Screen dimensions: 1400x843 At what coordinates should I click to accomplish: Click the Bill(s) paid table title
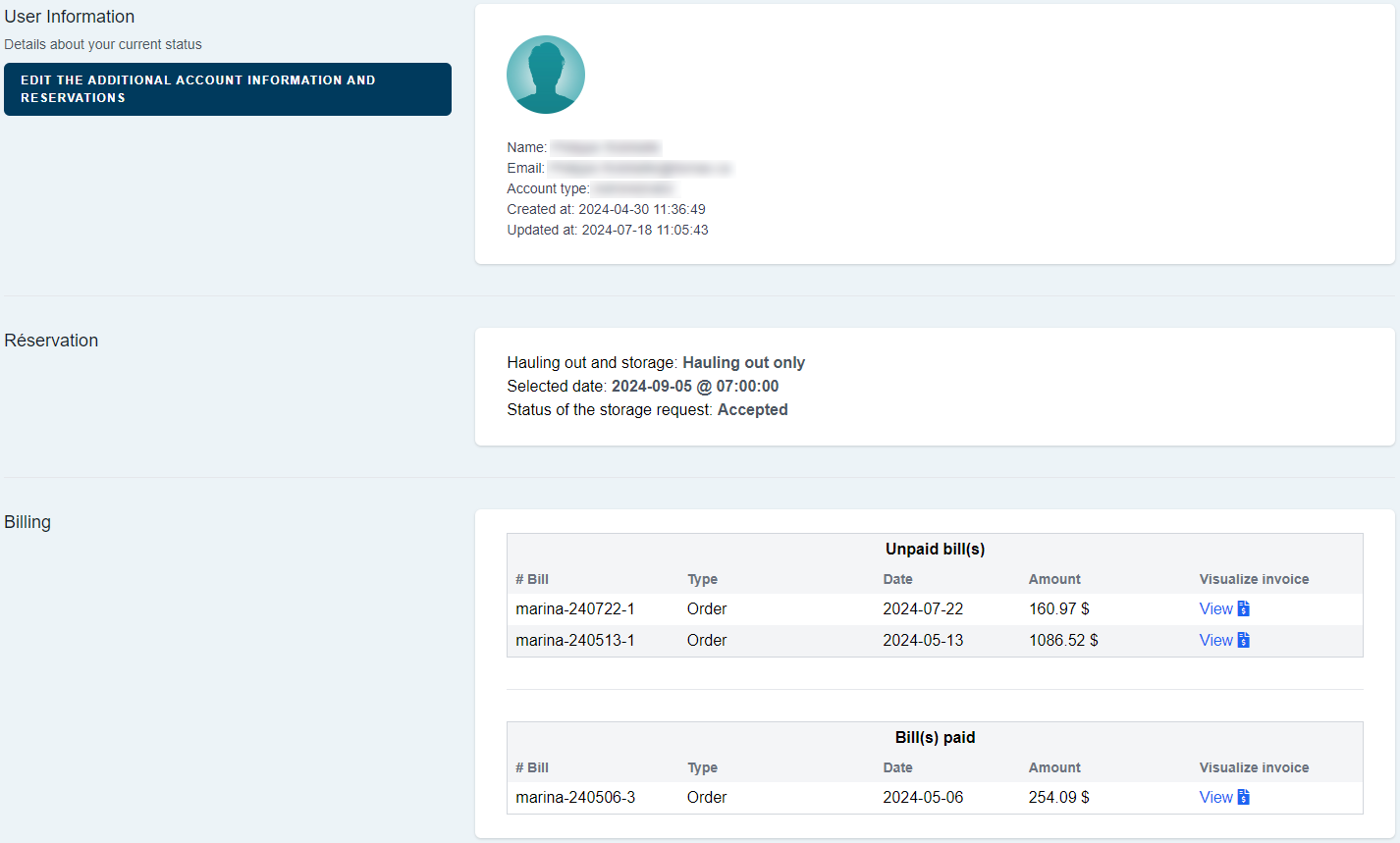[935, 737]
